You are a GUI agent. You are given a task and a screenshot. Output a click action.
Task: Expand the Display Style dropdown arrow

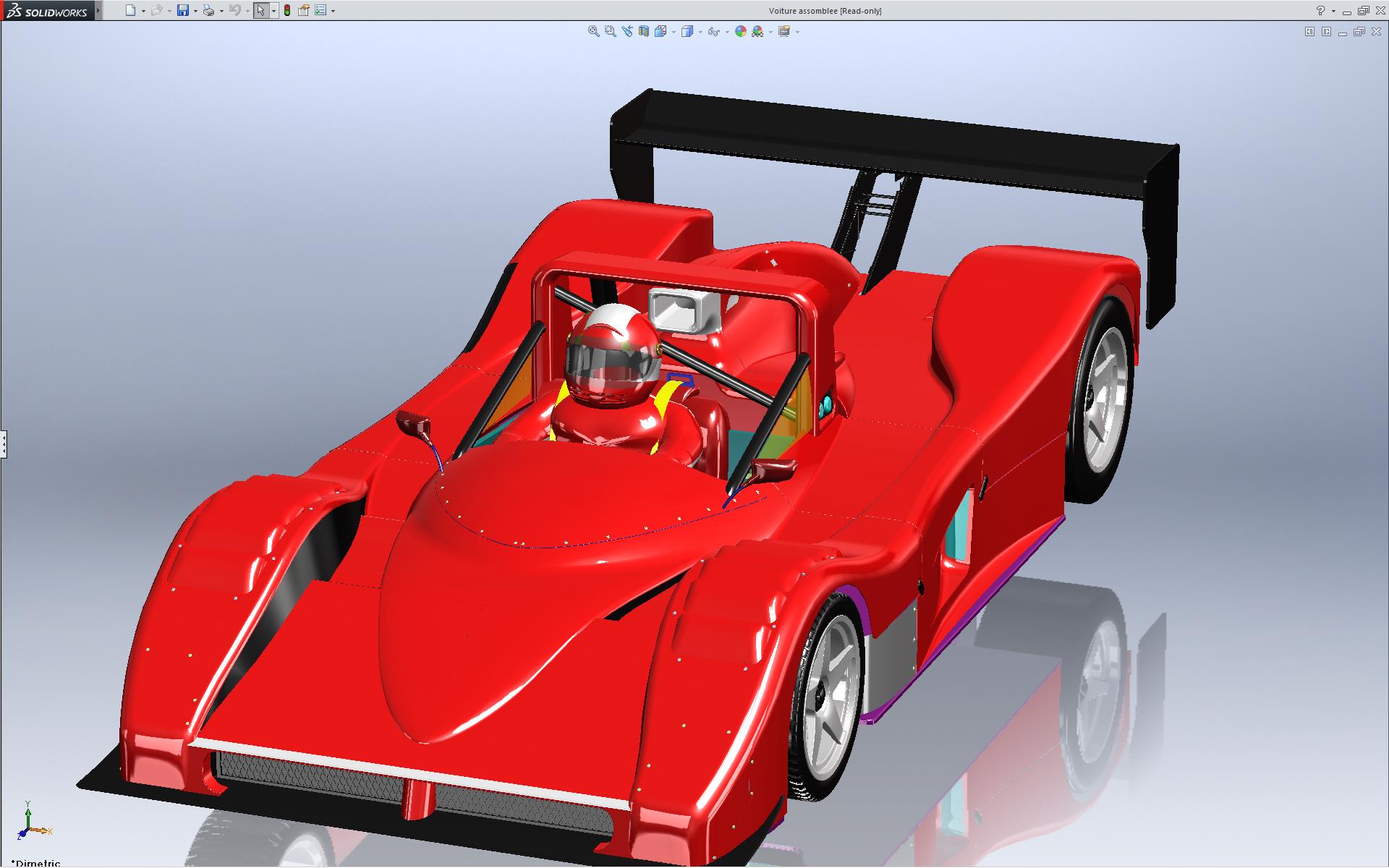tap(700, 32)
